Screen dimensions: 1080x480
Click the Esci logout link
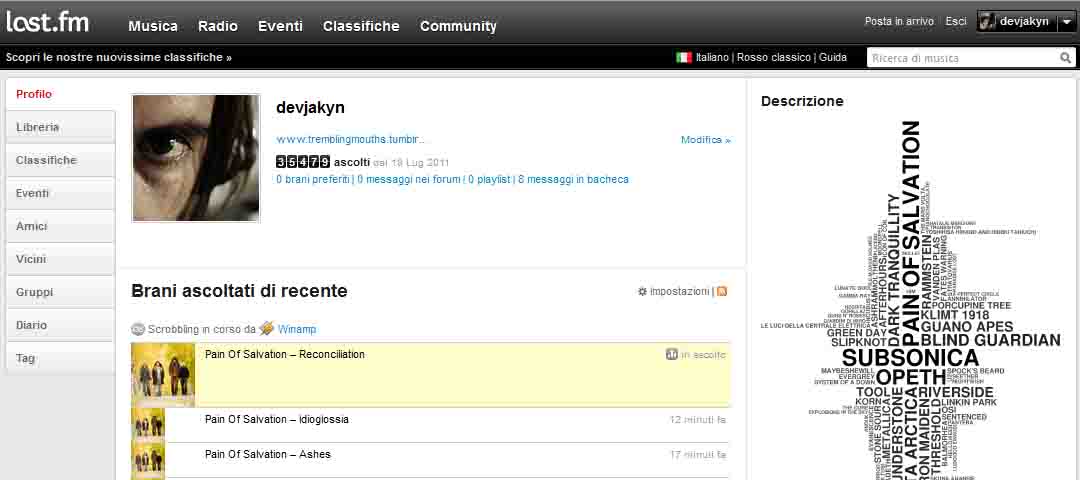956,22
